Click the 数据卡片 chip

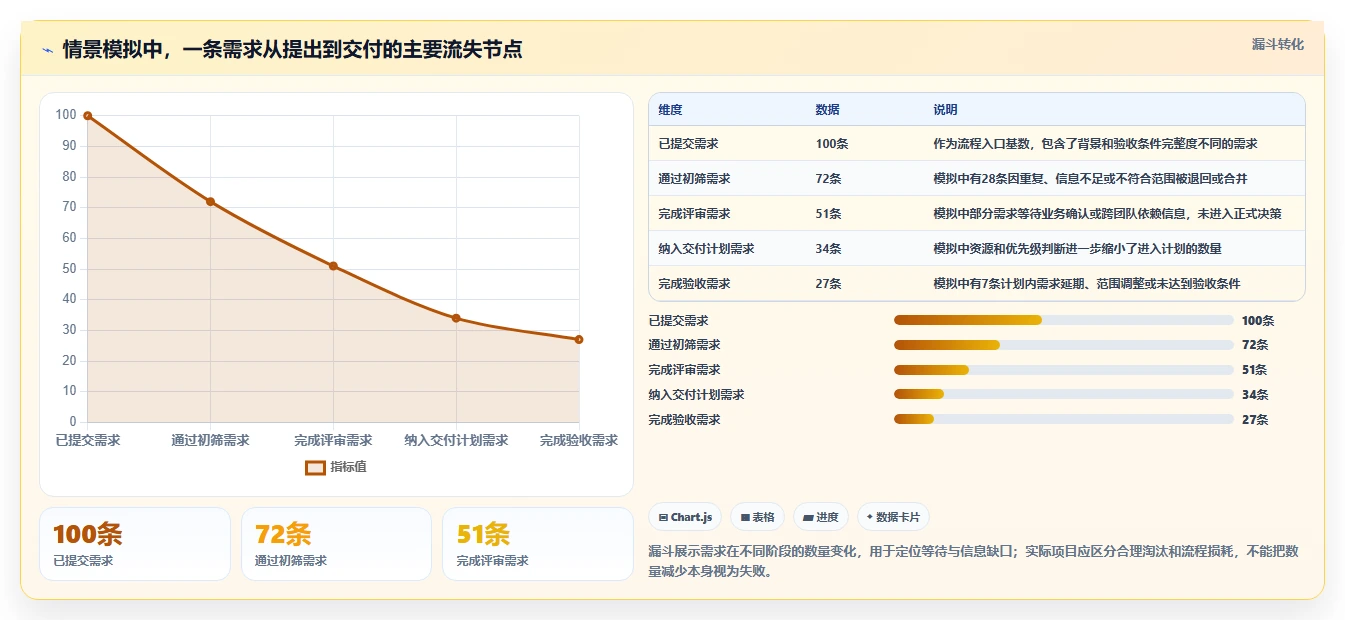coord(893,517)
